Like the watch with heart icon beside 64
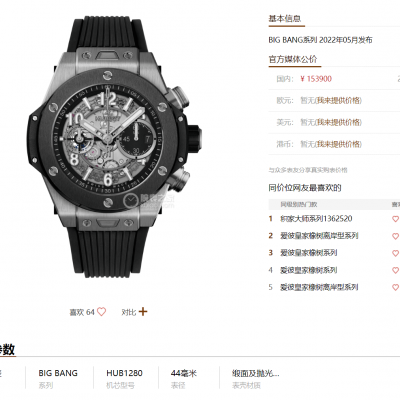The width and height of the screenshot is (400, 400). [x=101, y=312]
